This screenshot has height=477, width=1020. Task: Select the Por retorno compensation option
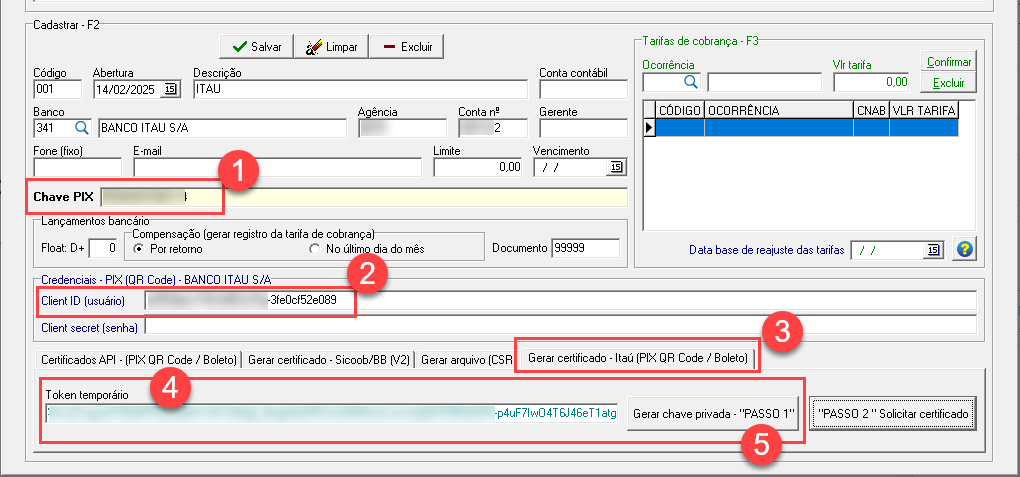pos(137,249)
